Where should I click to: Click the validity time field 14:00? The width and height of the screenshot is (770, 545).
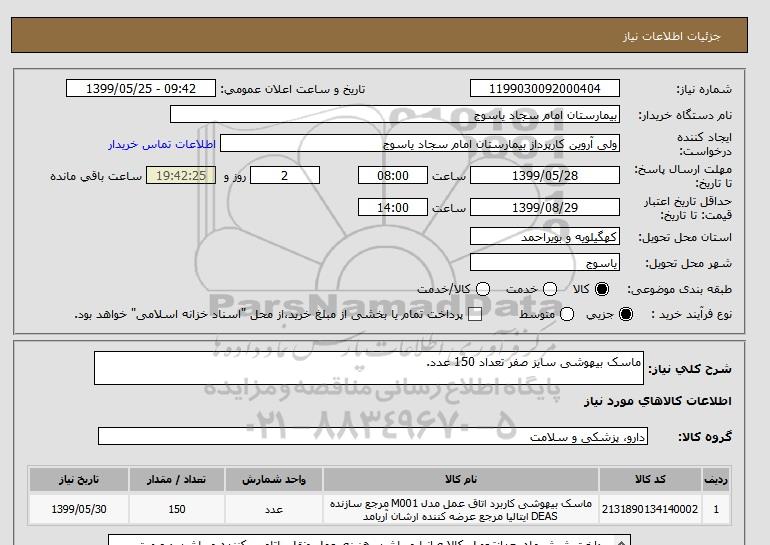pos(393,207)
